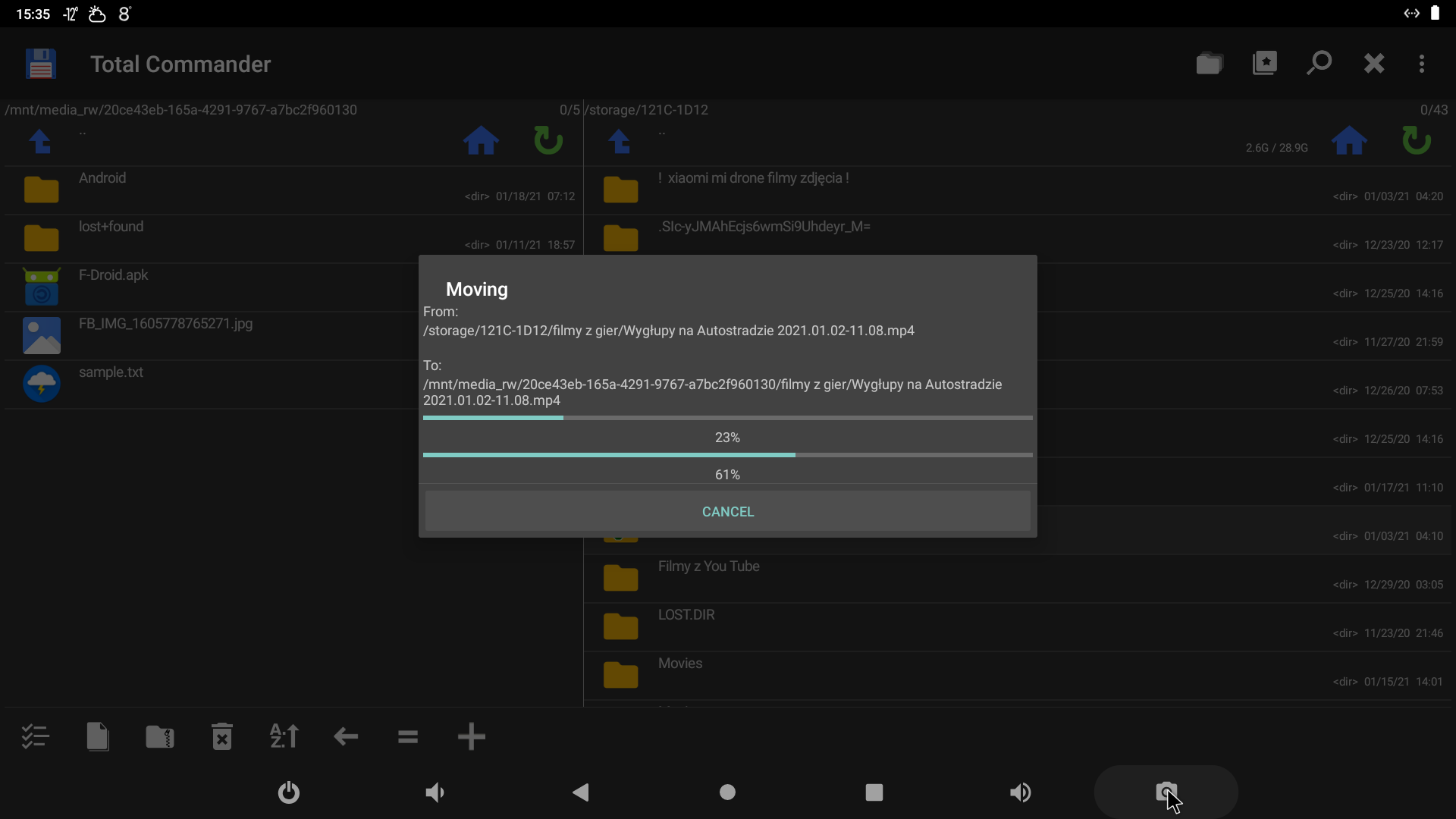Open the .SIc-yJMAhEcjs6wmSi9Uhdeyr_M= folder
Viewport: 1456px width, 819px height.
(x=1019, y=239)
